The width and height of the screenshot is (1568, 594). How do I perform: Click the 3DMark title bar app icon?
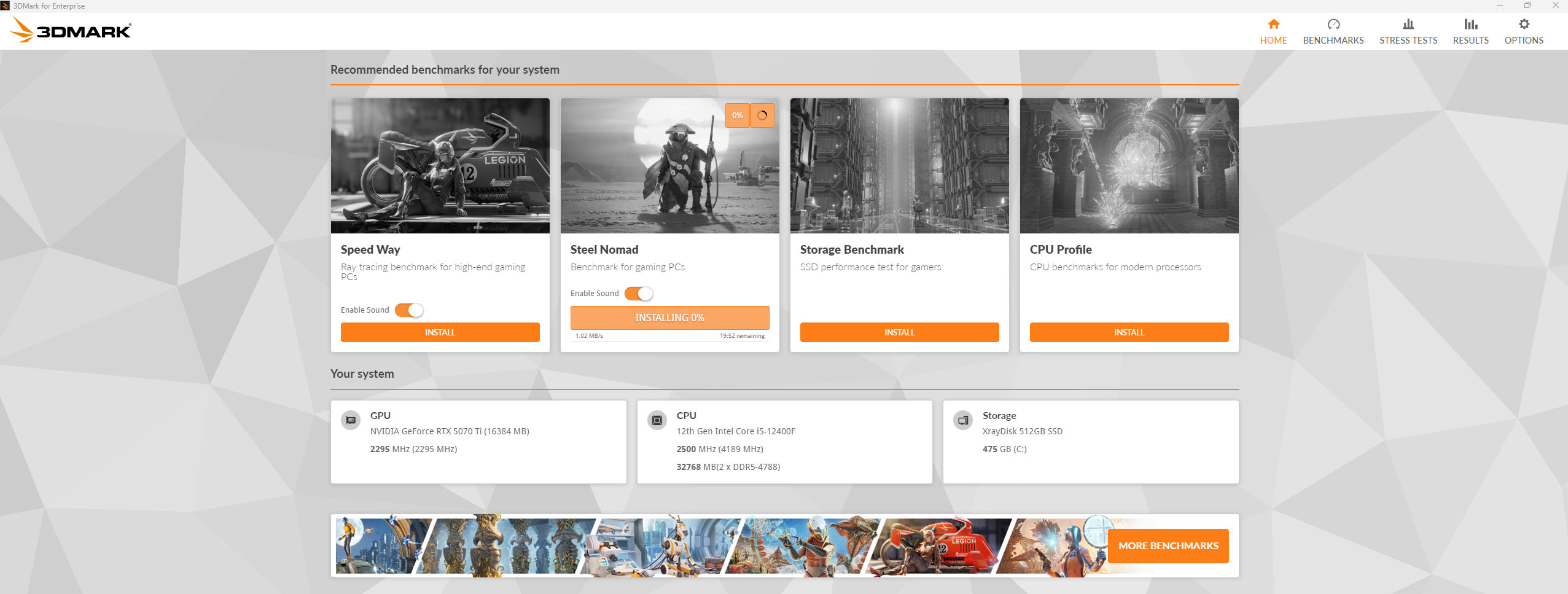click(x=5, y=6)
